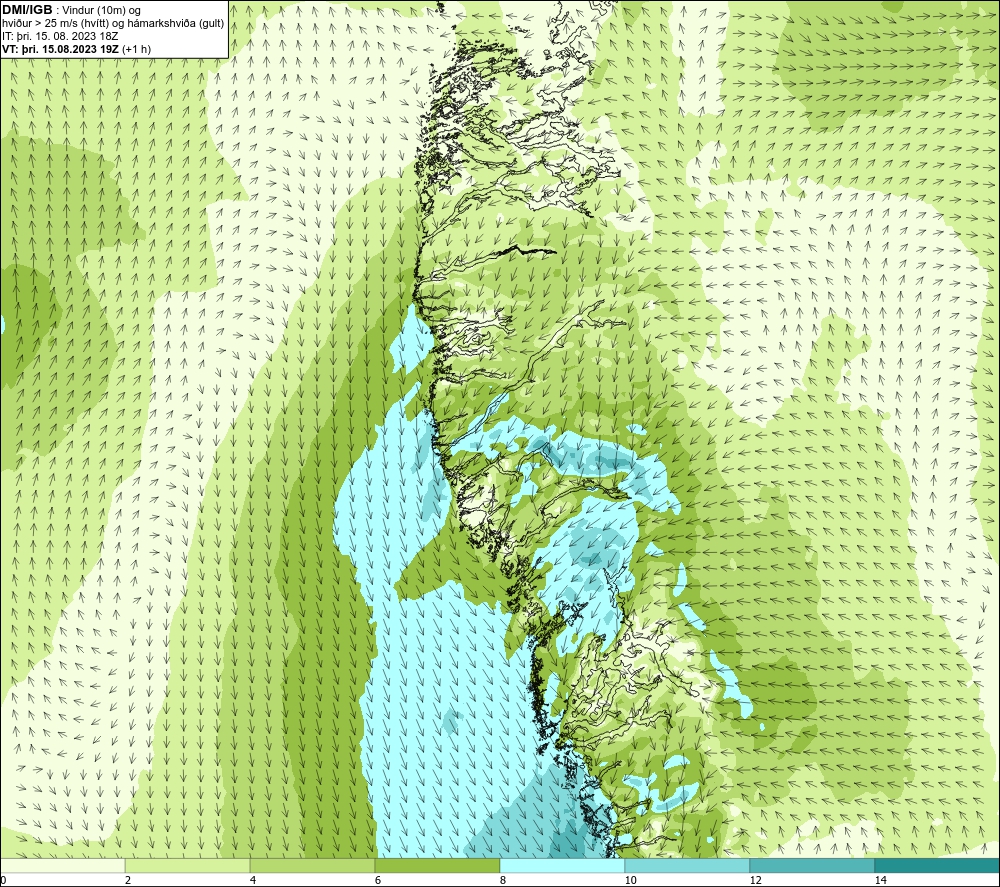Click the '6' colour scale label

(378, 880)
